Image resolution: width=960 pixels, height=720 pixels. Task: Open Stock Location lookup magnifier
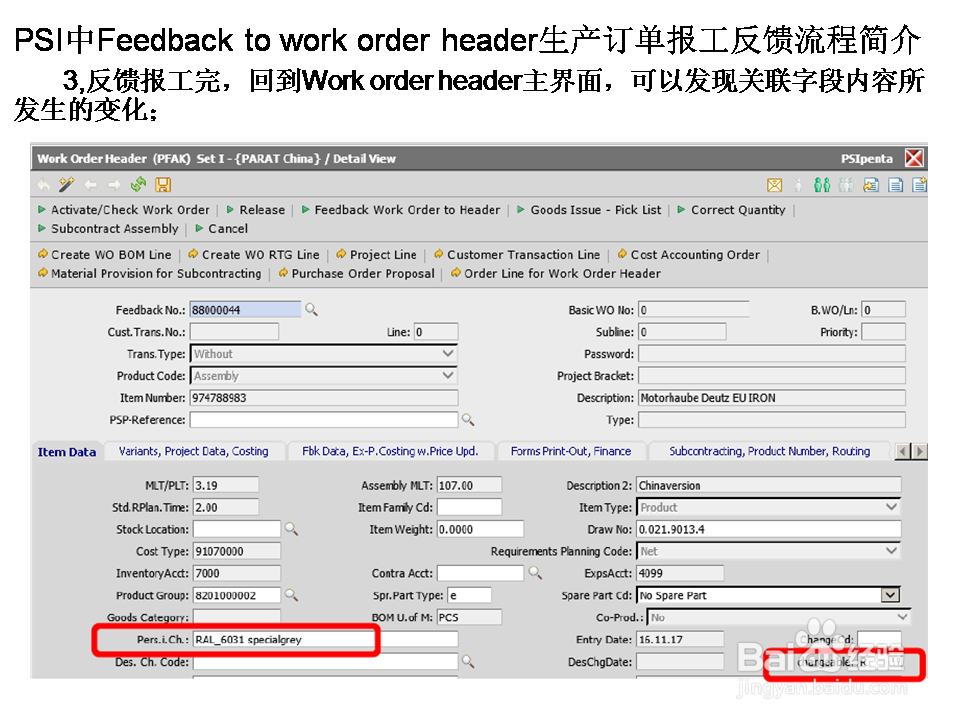pos(291,529)
